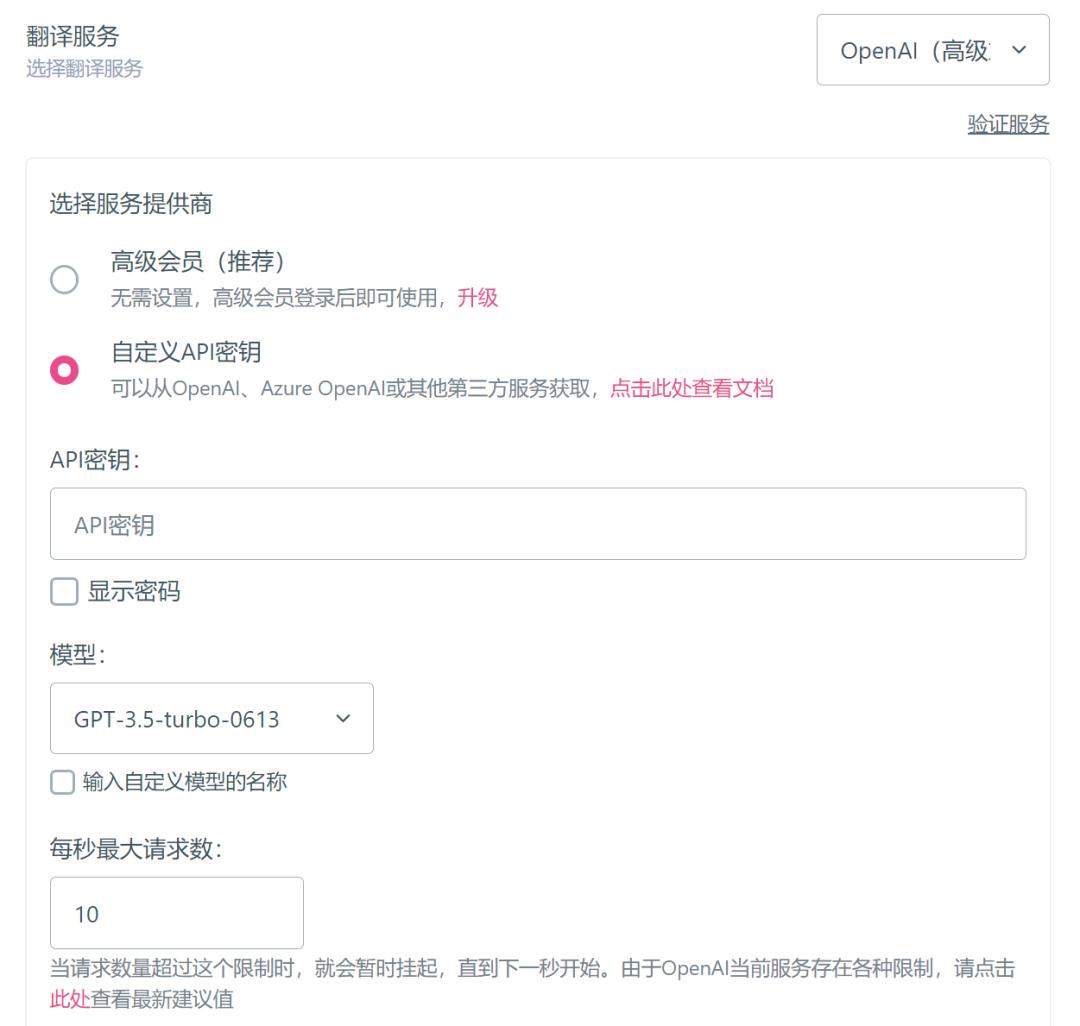Click the 验证服务 link
Image resolution: width=1080 pixels, height=1026 pixels.
click(1008, 124)
